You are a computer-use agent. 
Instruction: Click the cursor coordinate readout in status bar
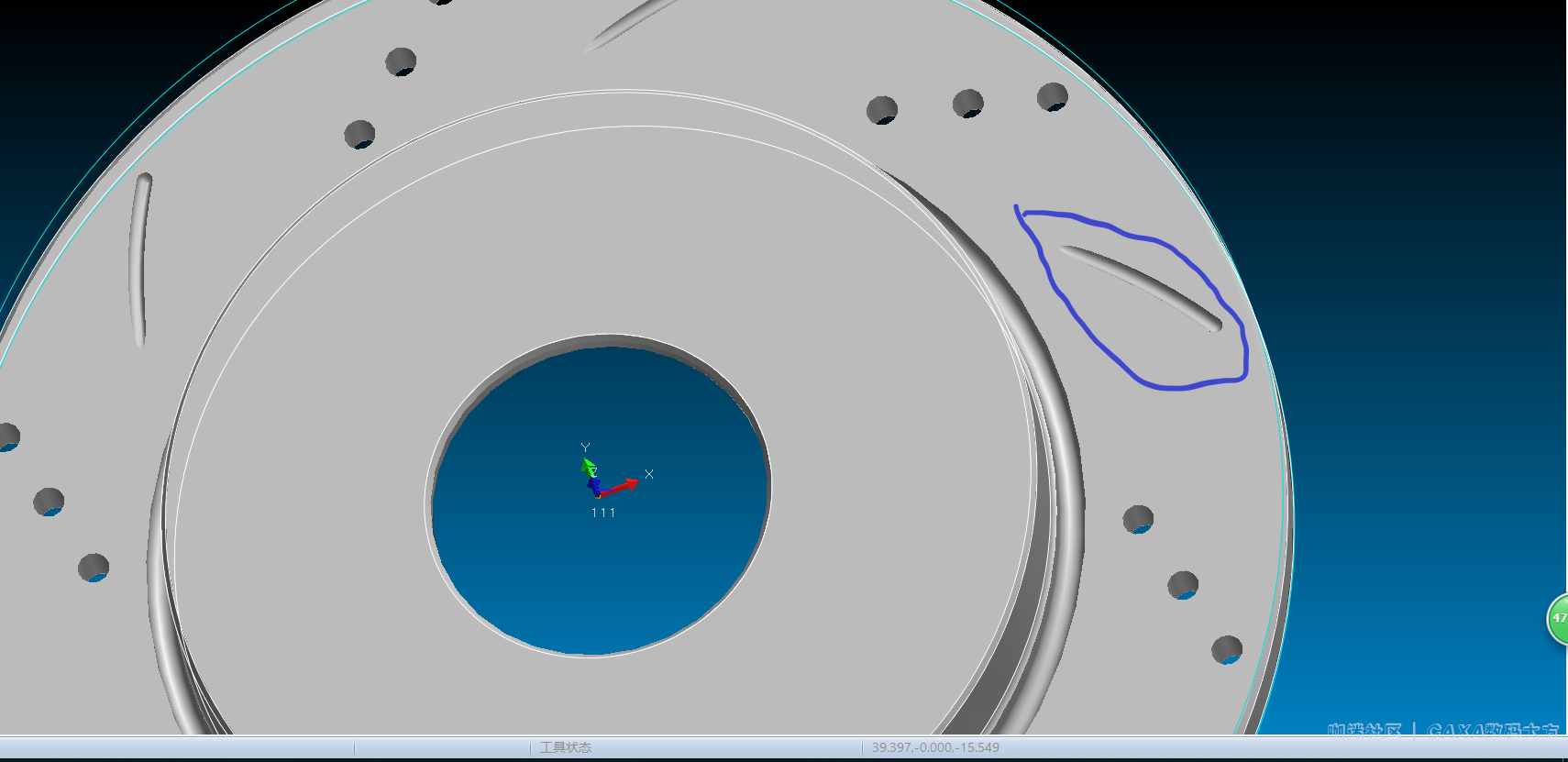(x=935, y=747)
